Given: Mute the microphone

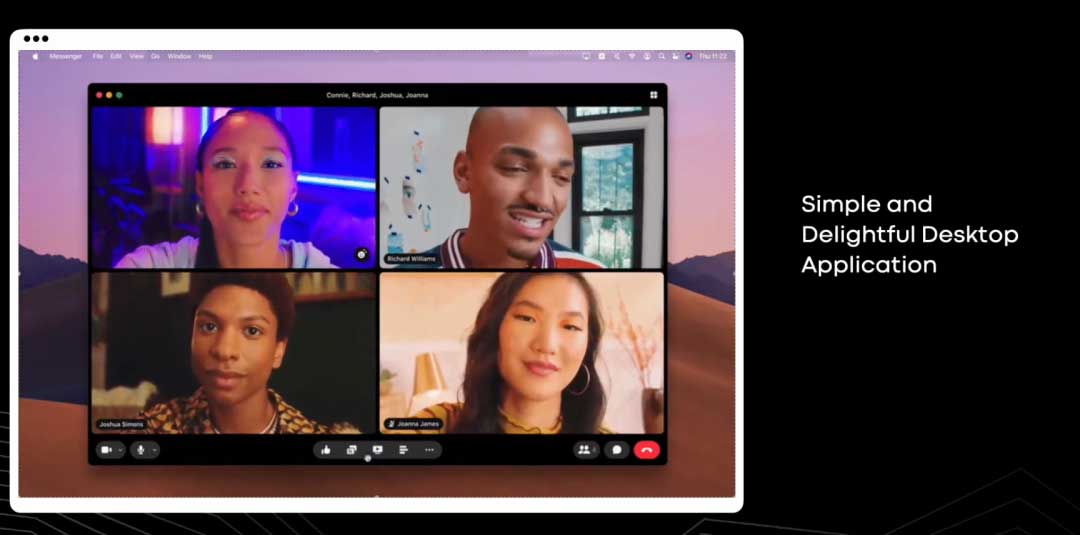Looking at the screenshot, I should [x=141, y=450].
